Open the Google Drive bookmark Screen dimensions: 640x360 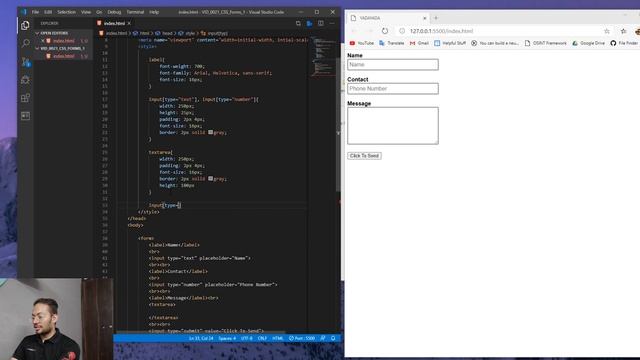pos(588,43)
